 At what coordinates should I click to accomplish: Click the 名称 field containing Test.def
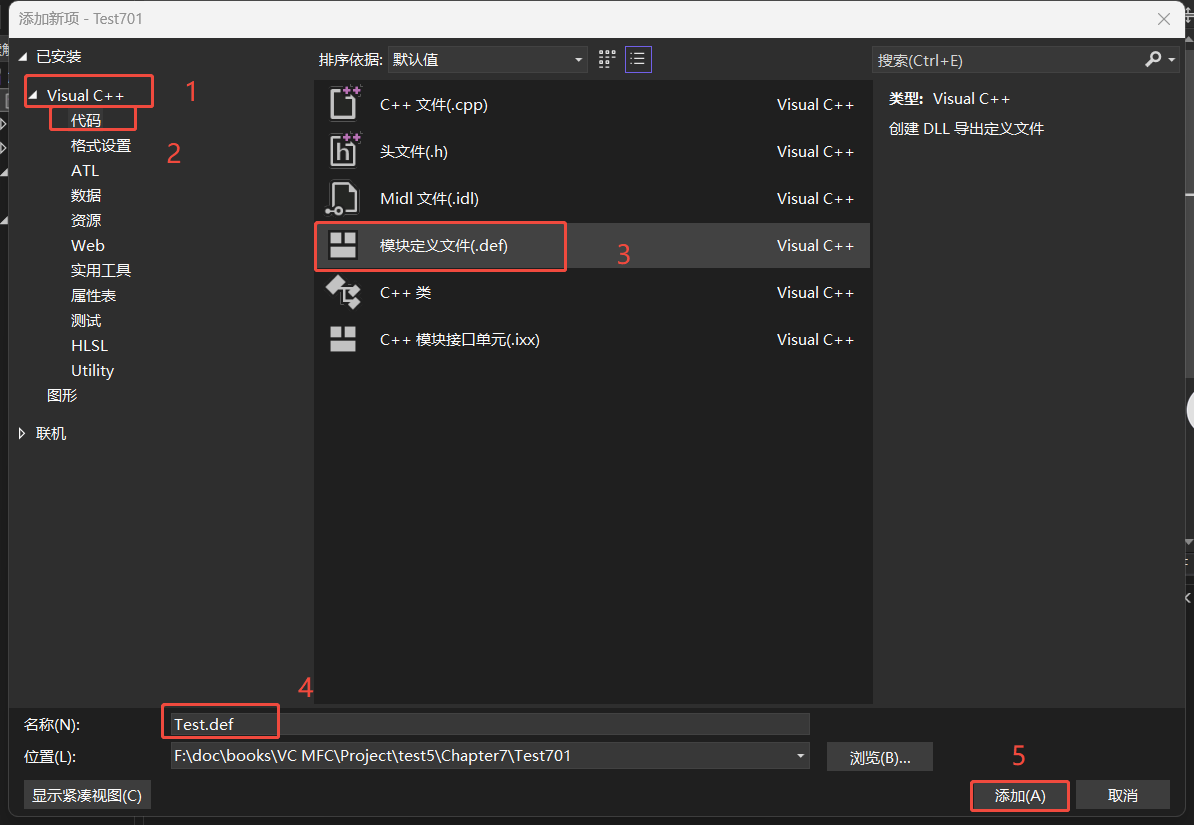coord(220,723)
